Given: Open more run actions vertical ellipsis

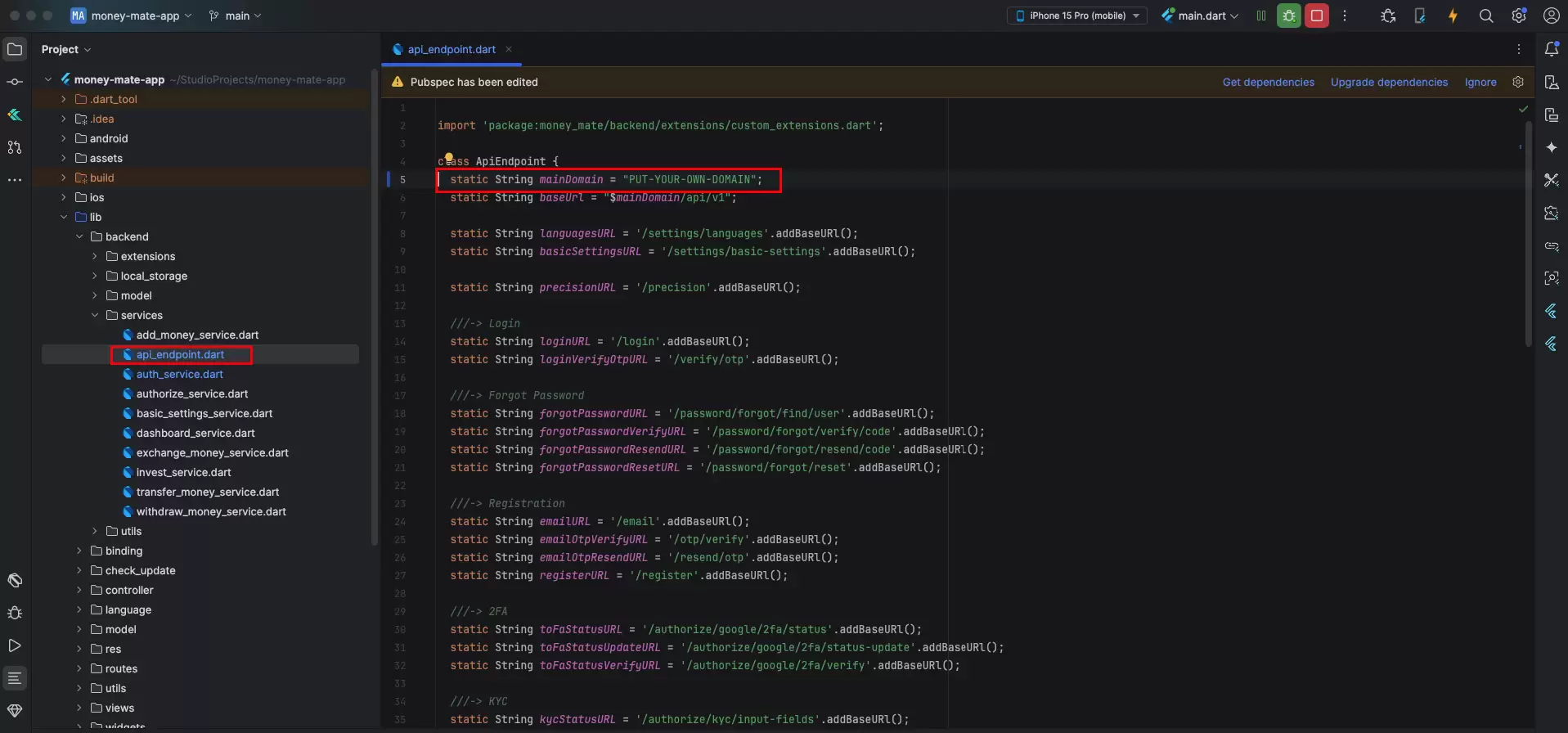Looking at the screenshot, I should pos(1345,16).
